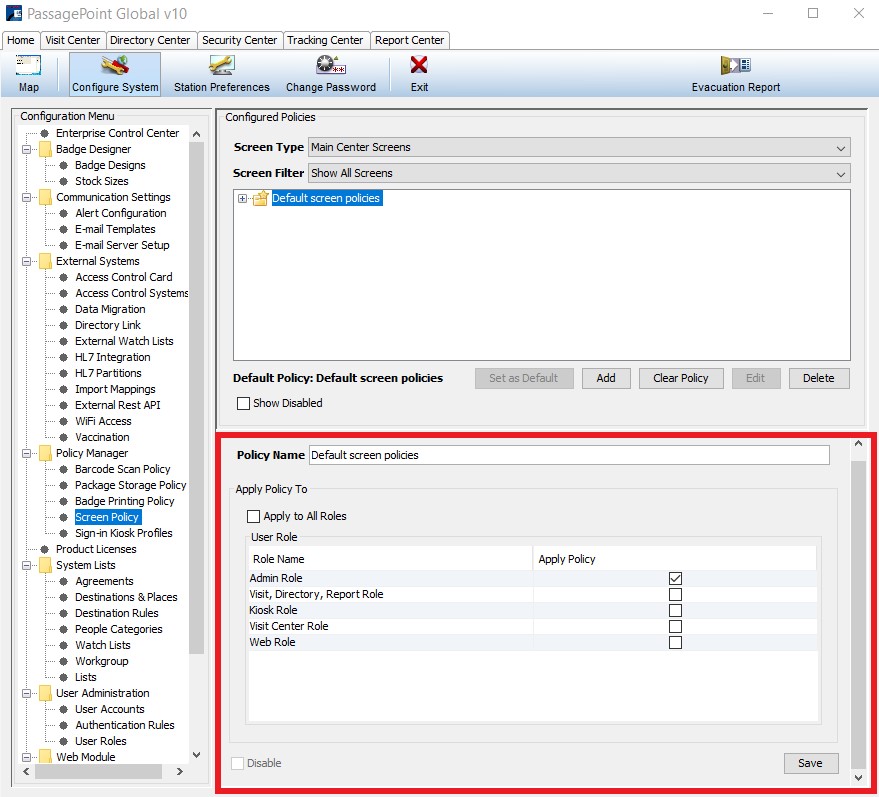Click the Communication Settings folder icon
Image resolution: width=879 pixels, height=797 pixels.
(45, 197)
